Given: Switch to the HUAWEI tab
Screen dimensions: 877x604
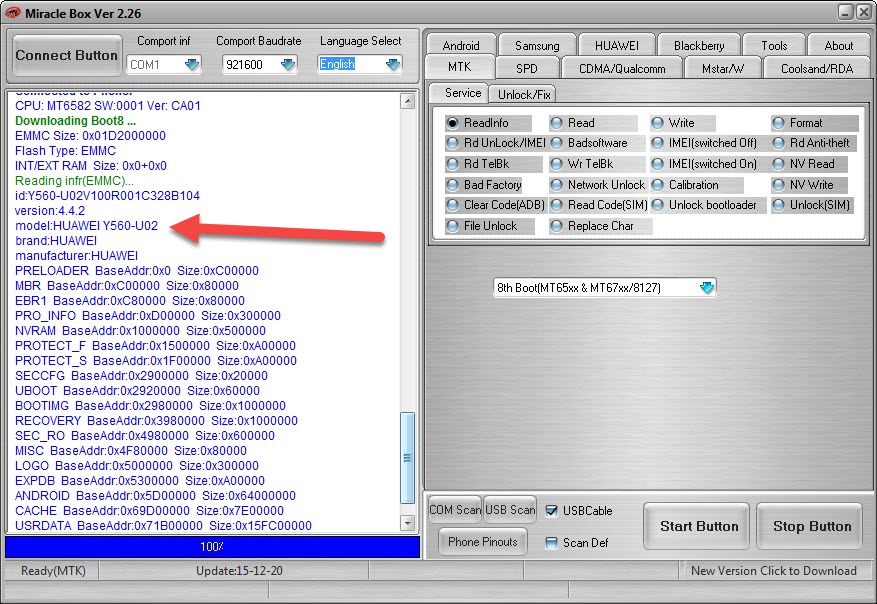Looking at the screenshot, I should [616, 45].
